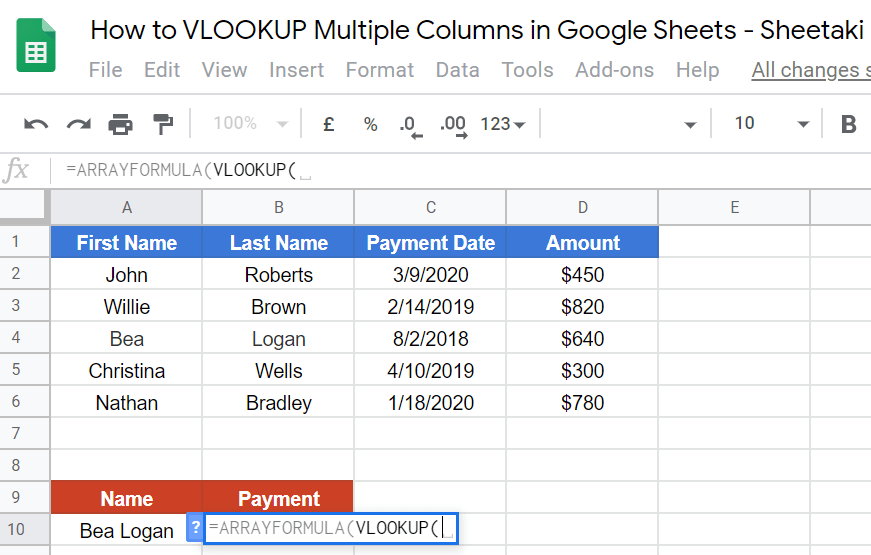Click the select-all corner box
The image size is (871, 555).
coord(23,205)
